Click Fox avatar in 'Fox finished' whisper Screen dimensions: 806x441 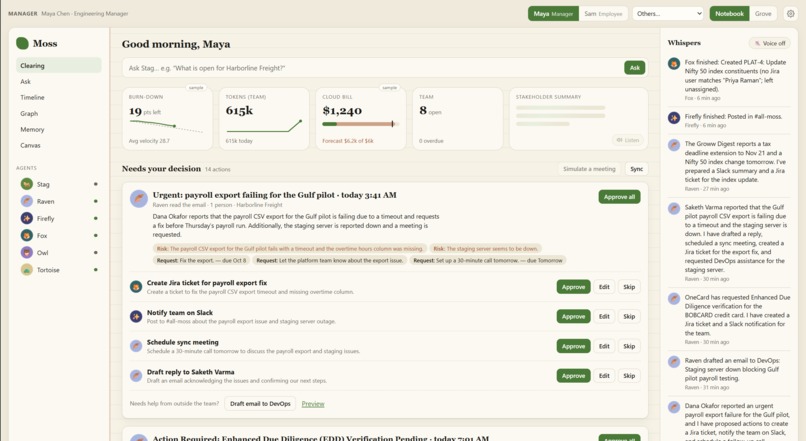click(x=674, y=64)
